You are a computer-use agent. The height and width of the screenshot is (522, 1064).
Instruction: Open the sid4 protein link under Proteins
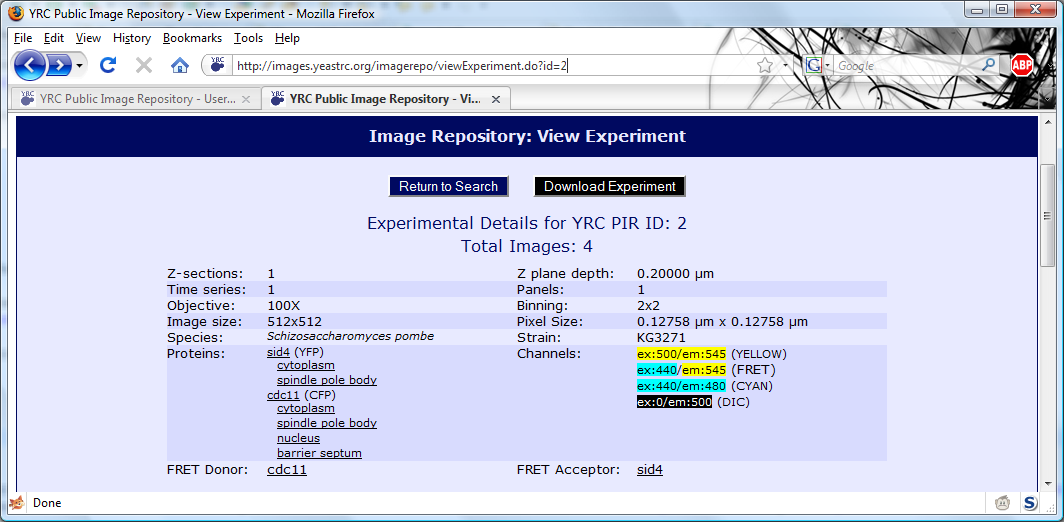coord(278,352)
